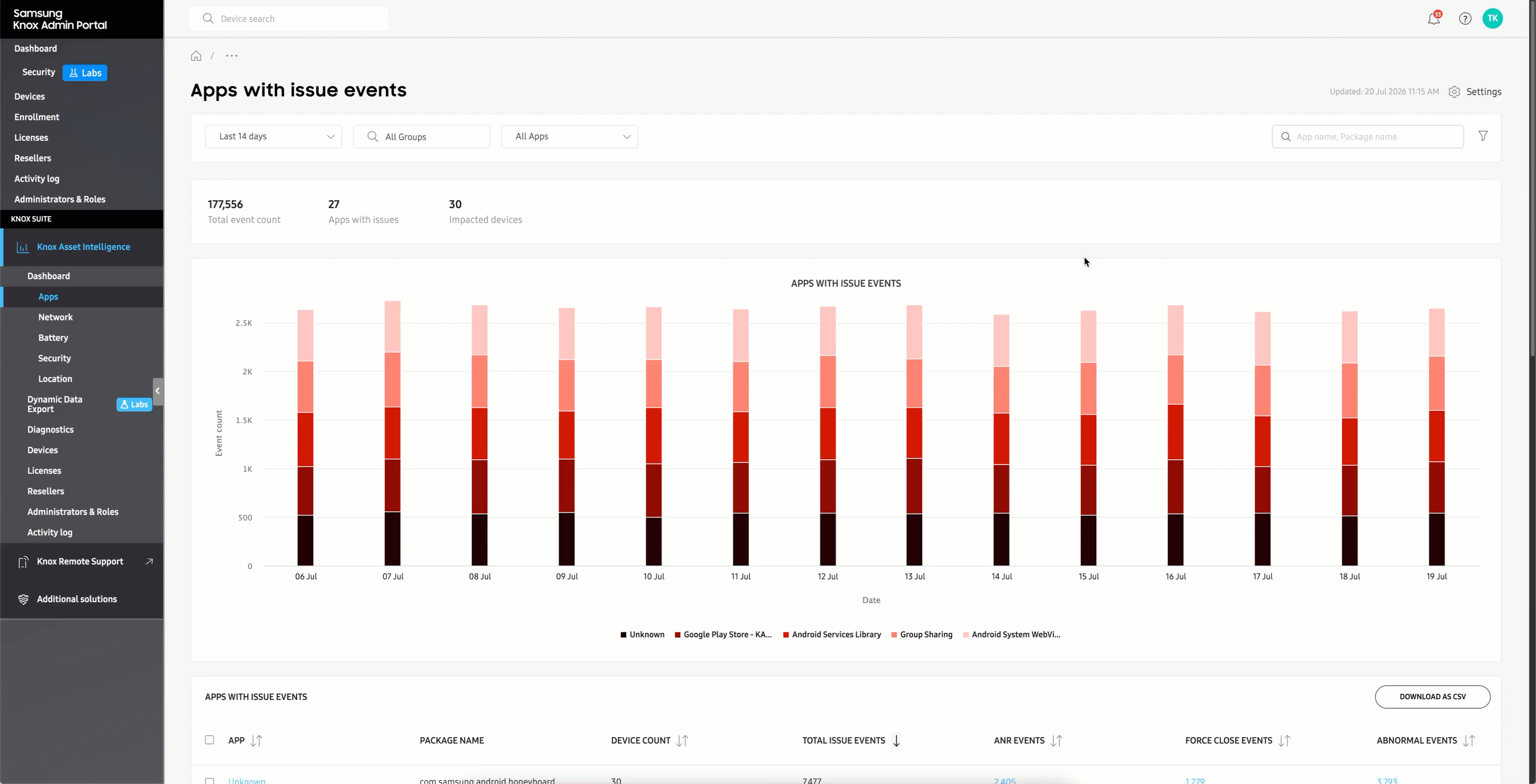
Task: Sort by FORCE CLOSE EVENTS arrows
Action: (1285, 741)
